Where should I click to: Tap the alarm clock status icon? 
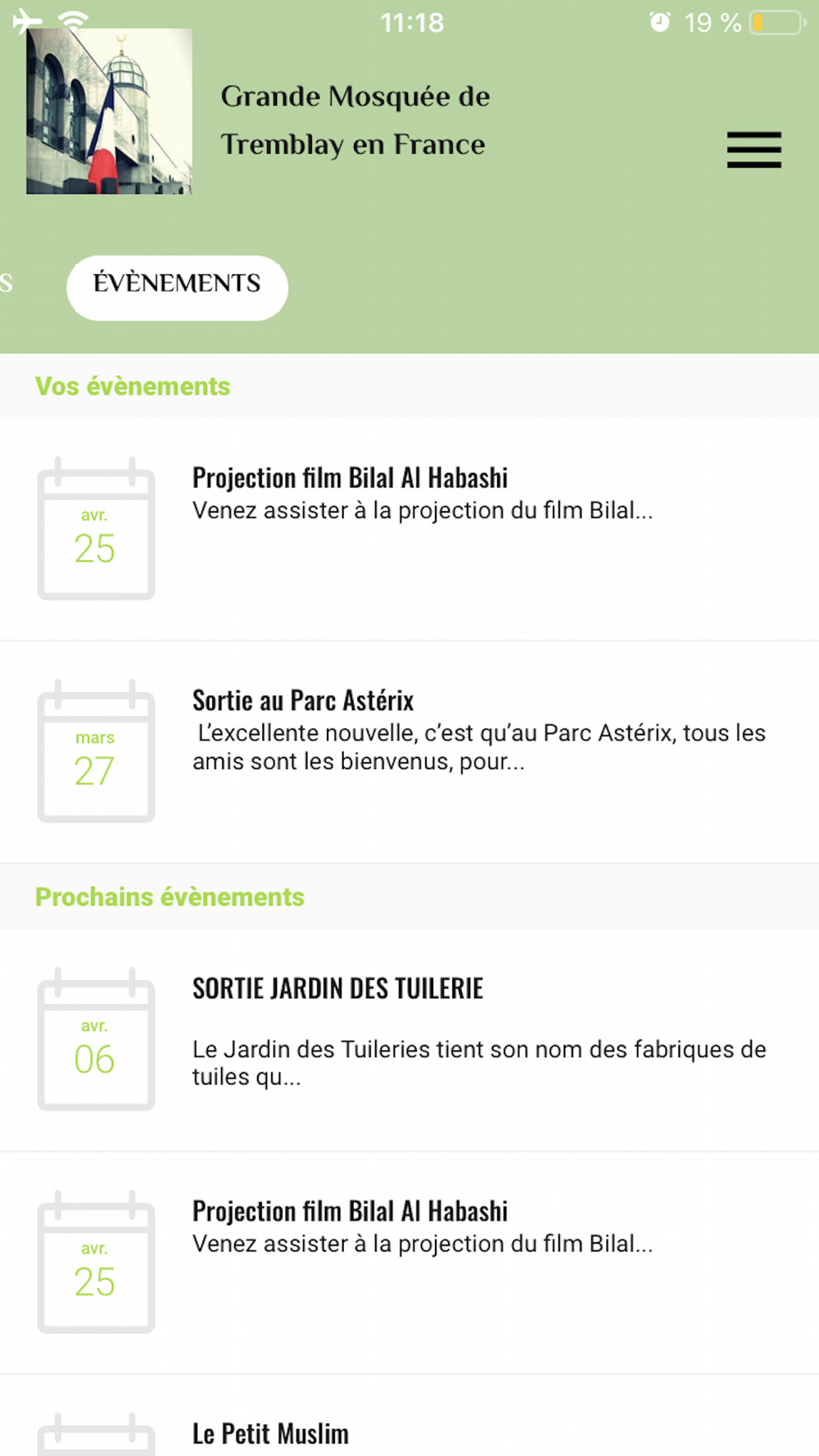(x=659, y=22)
